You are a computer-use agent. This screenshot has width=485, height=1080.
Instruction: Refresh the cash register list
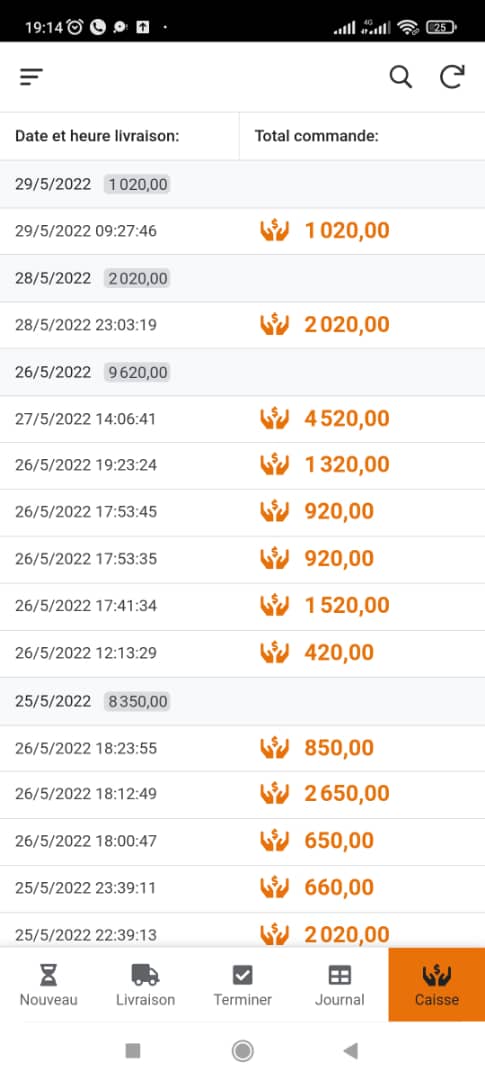[452, 76]
